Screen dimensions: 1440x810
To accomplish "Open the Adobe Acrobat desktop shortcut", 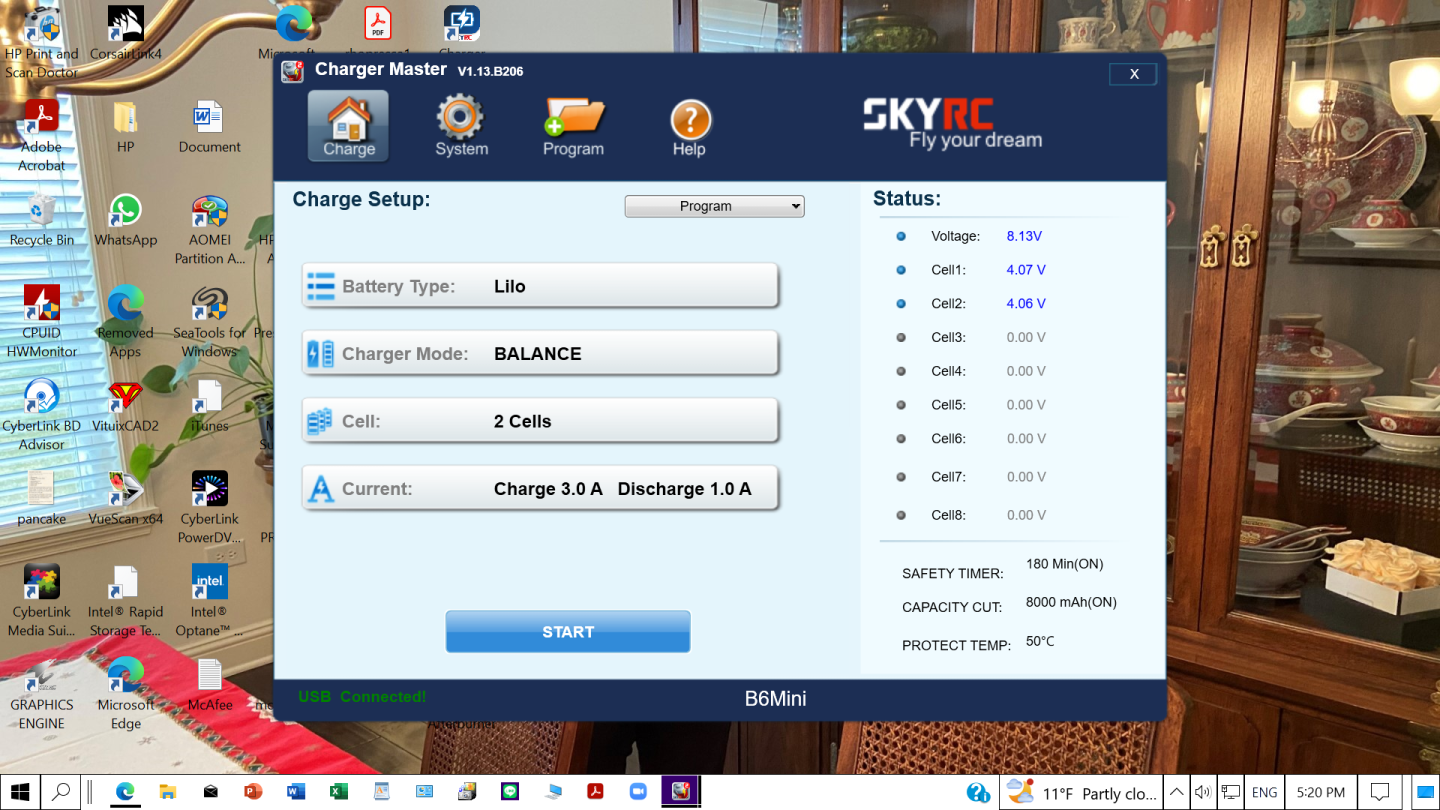I will (41, 136).
